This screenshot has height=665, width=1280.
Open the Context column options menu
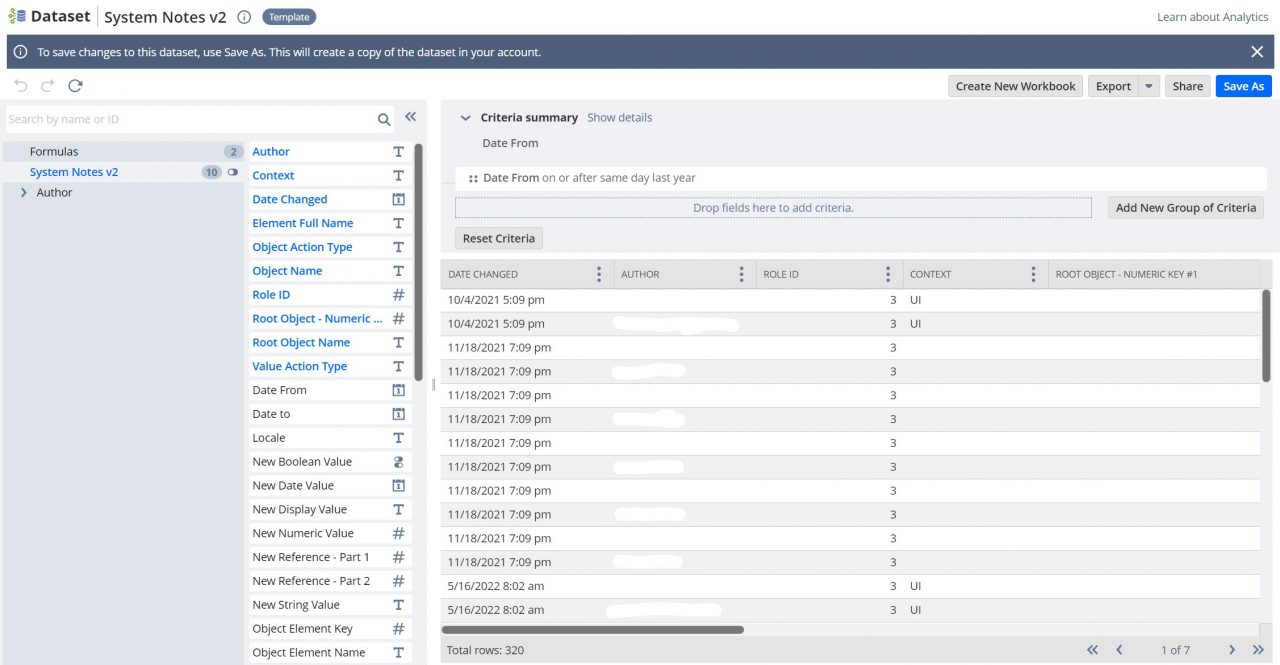click(1033, 273)
